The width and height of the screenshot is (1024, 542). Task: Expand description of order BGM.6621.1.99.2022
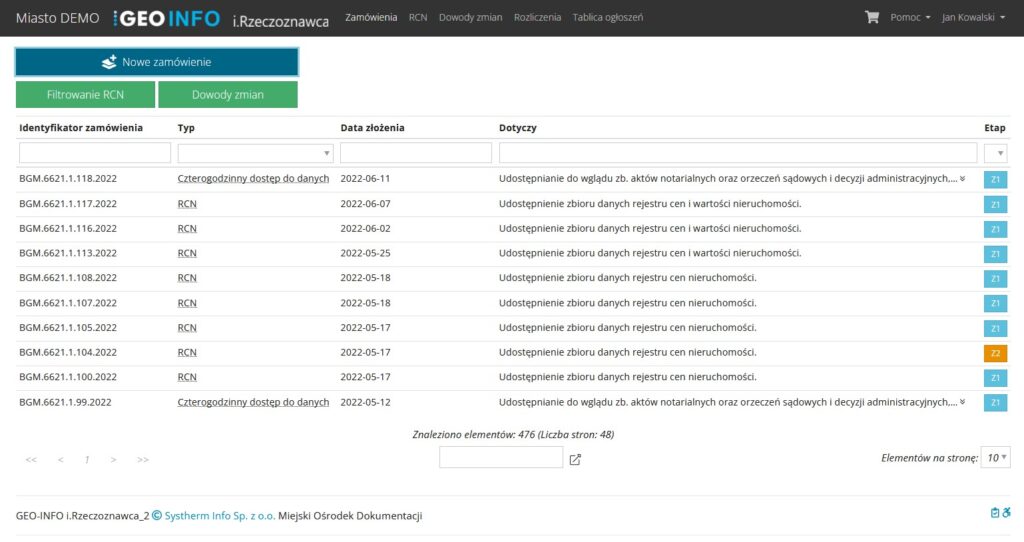click(x=963, y=402)
